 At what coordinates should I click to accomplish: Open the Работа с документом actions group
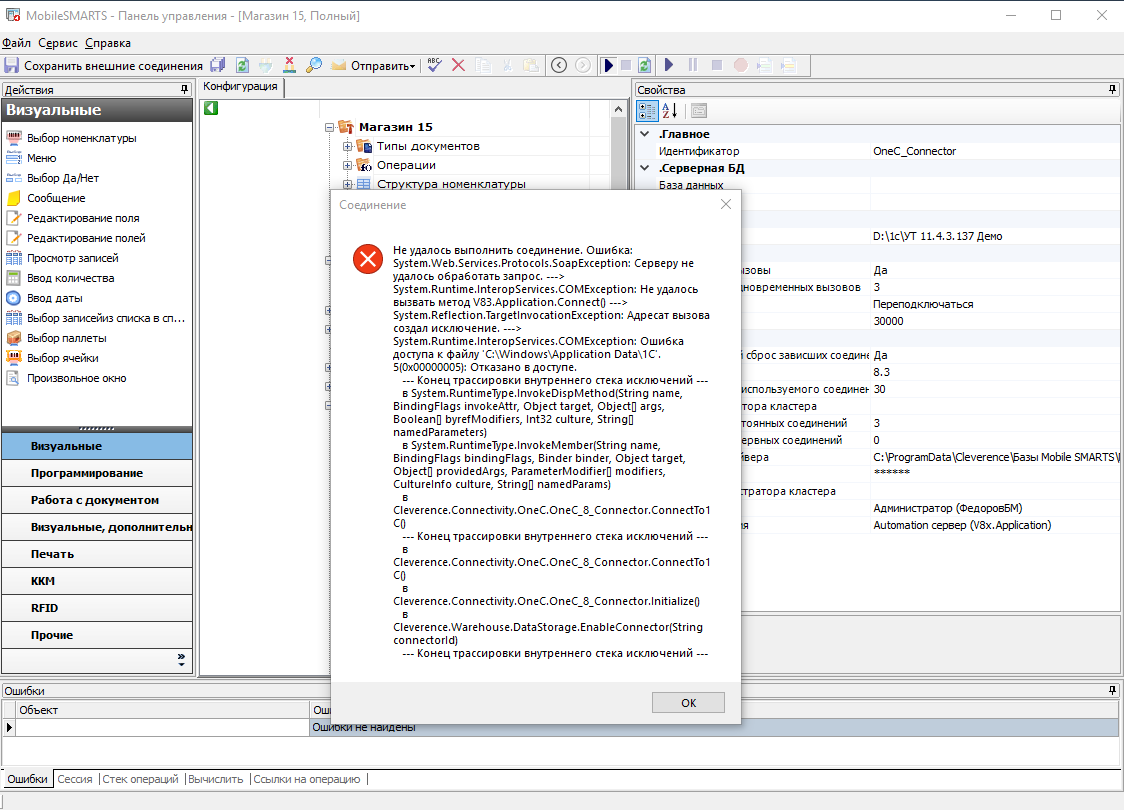tap(97, 500)
